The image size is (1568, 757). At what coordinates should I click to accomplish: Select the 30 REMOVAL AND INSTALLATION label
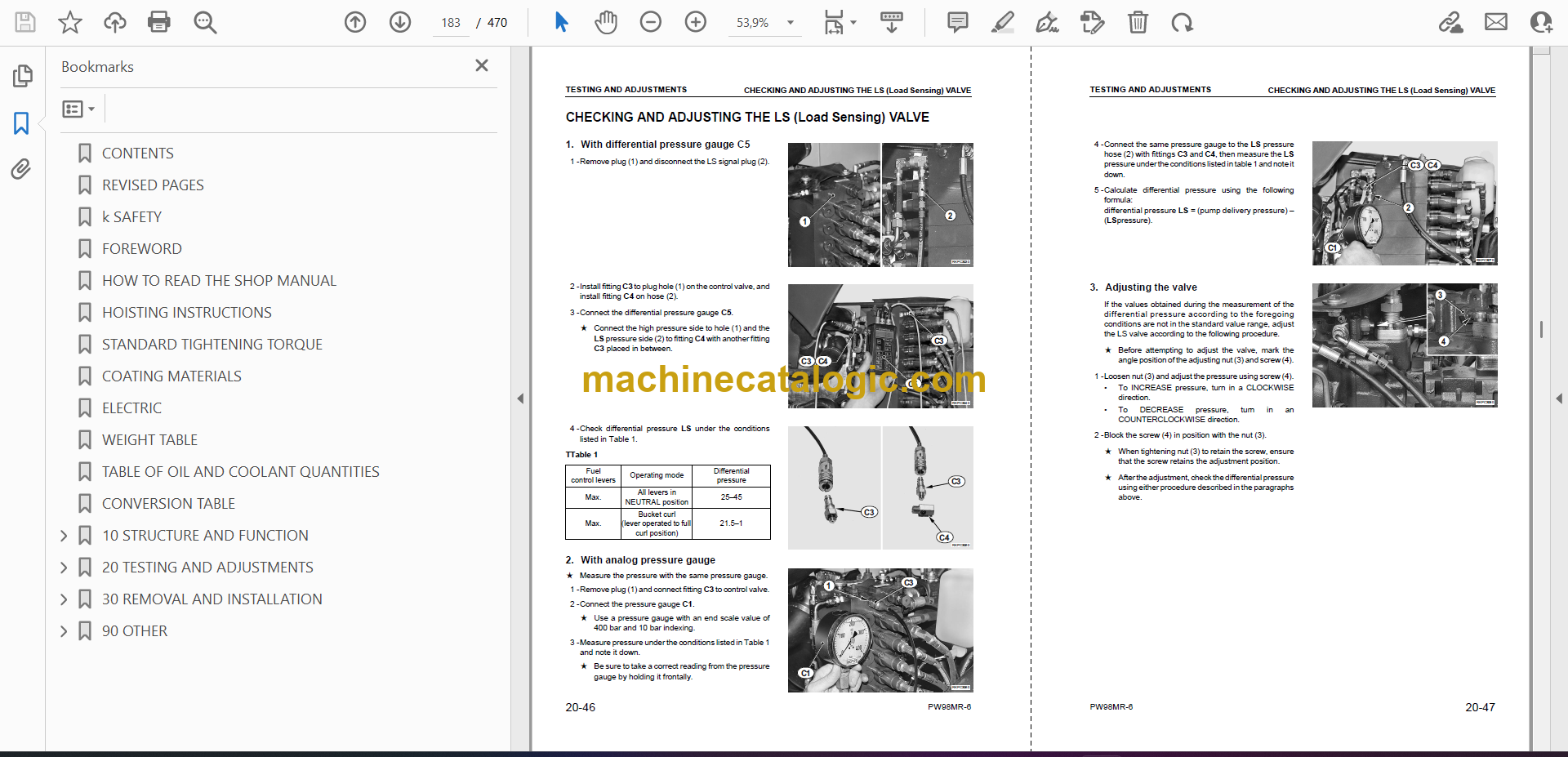212,599
